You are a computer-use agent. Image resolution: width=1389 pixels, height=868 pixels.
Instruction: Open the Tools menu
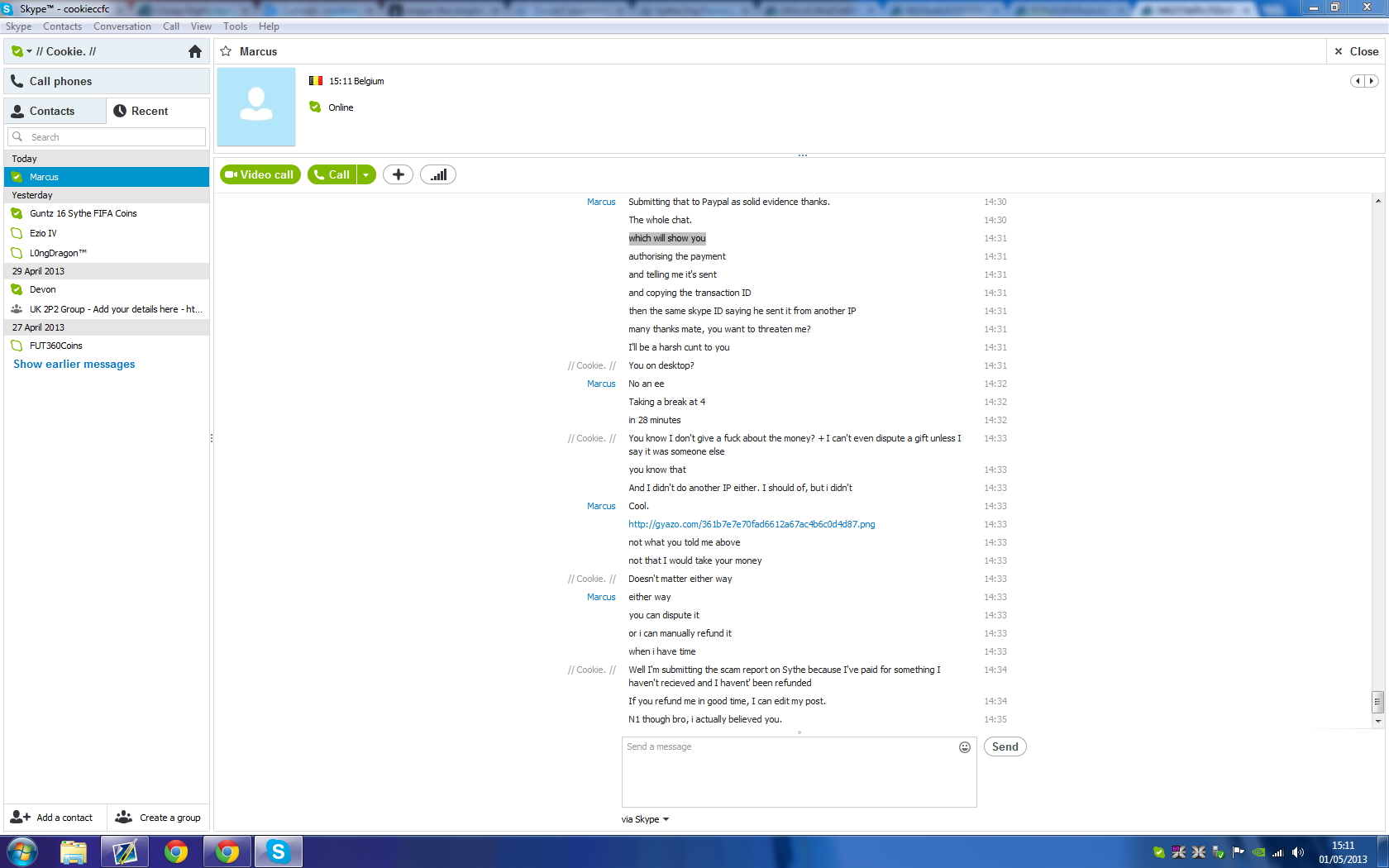(236, 26)
